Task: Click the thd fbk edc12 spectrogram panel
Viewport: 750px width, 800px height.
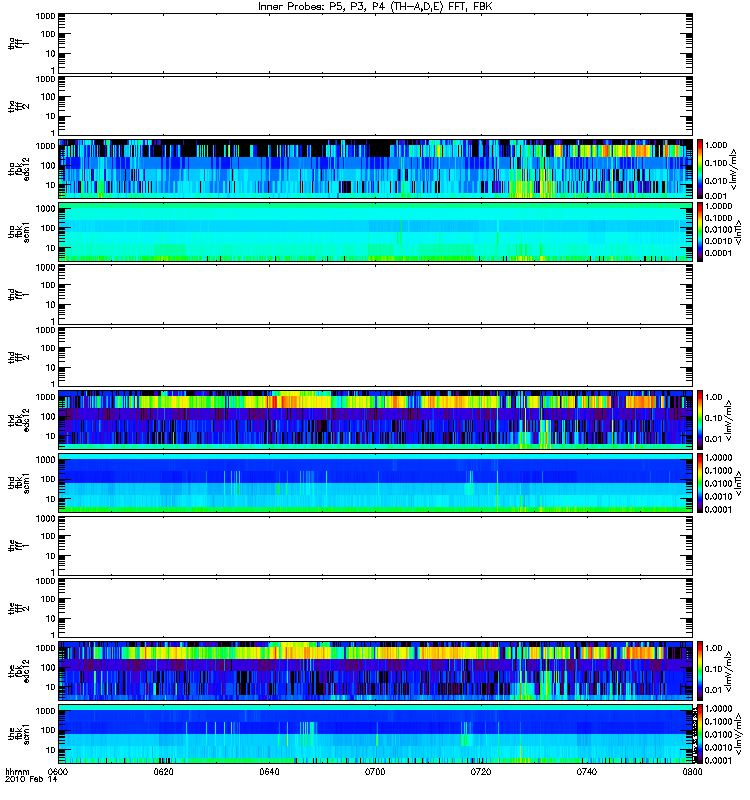Action: pos(376,420)
